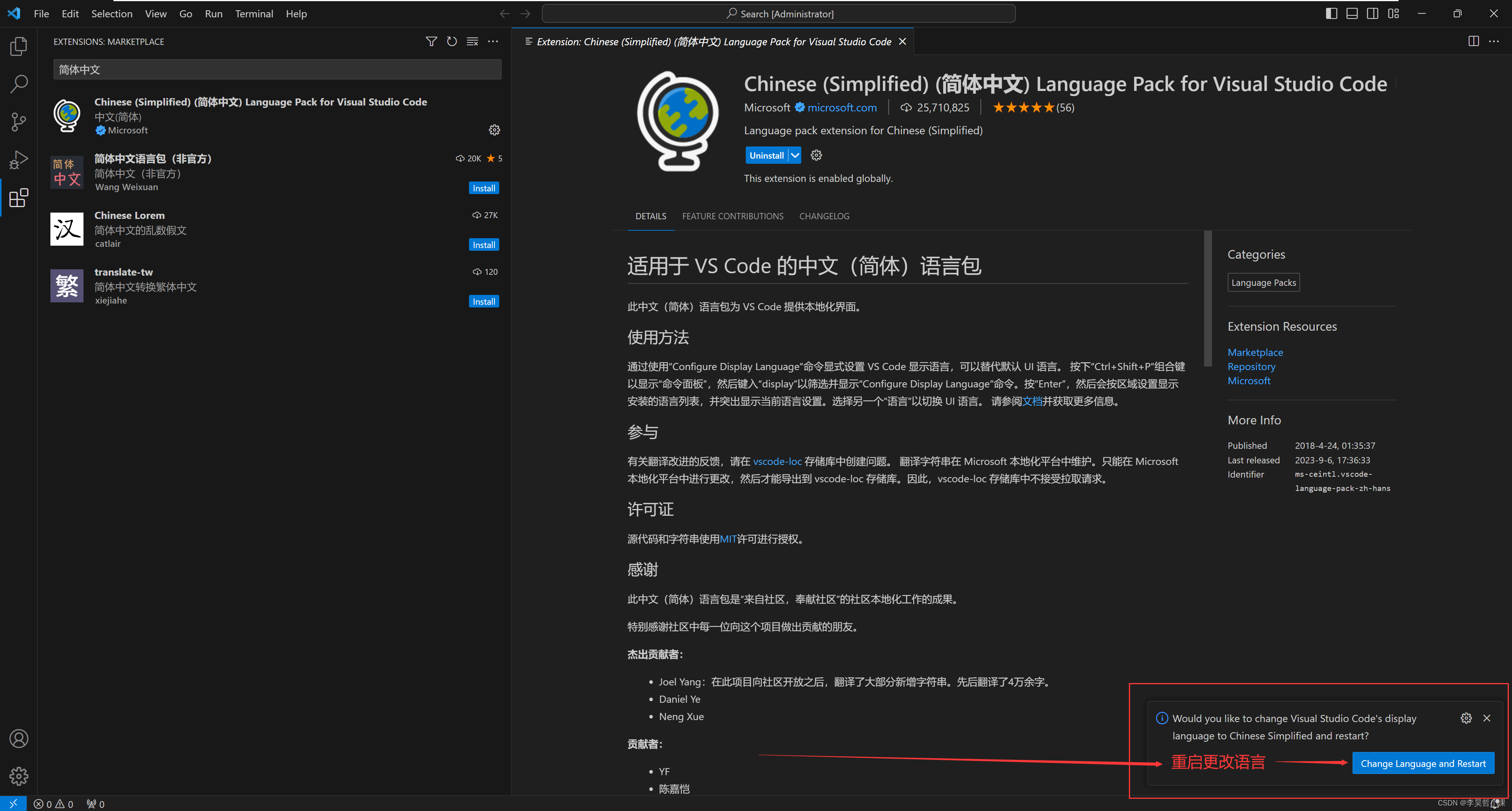
Task: Switch to the FEATURE CONTRIBUTIONS tab
Action: pos(732,216)
